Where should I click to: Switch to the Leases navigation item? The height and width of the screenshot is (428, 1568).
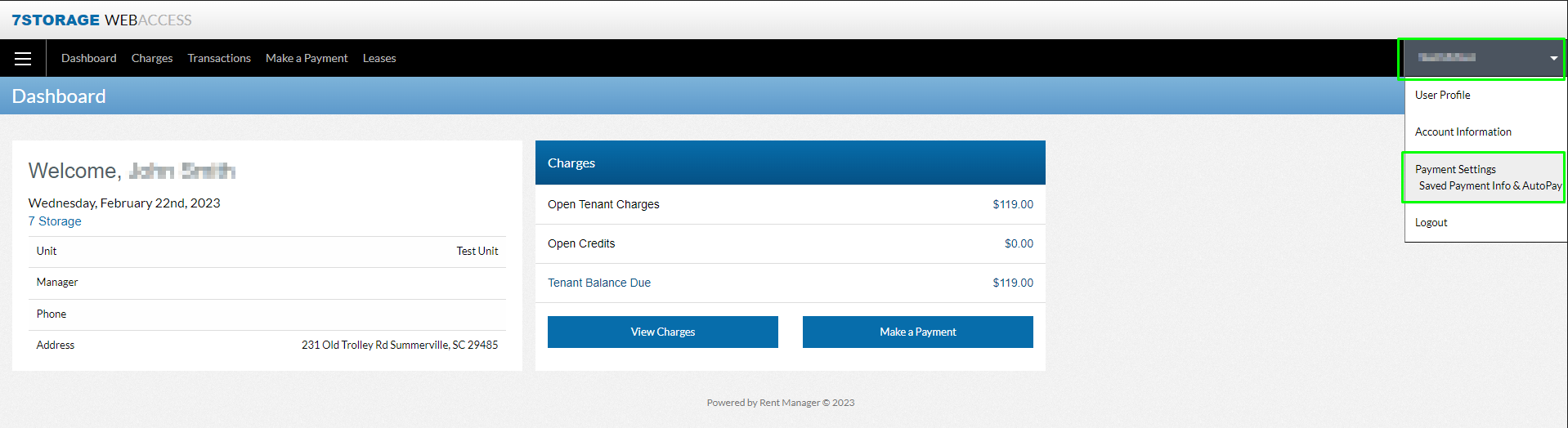click(379, 59)
